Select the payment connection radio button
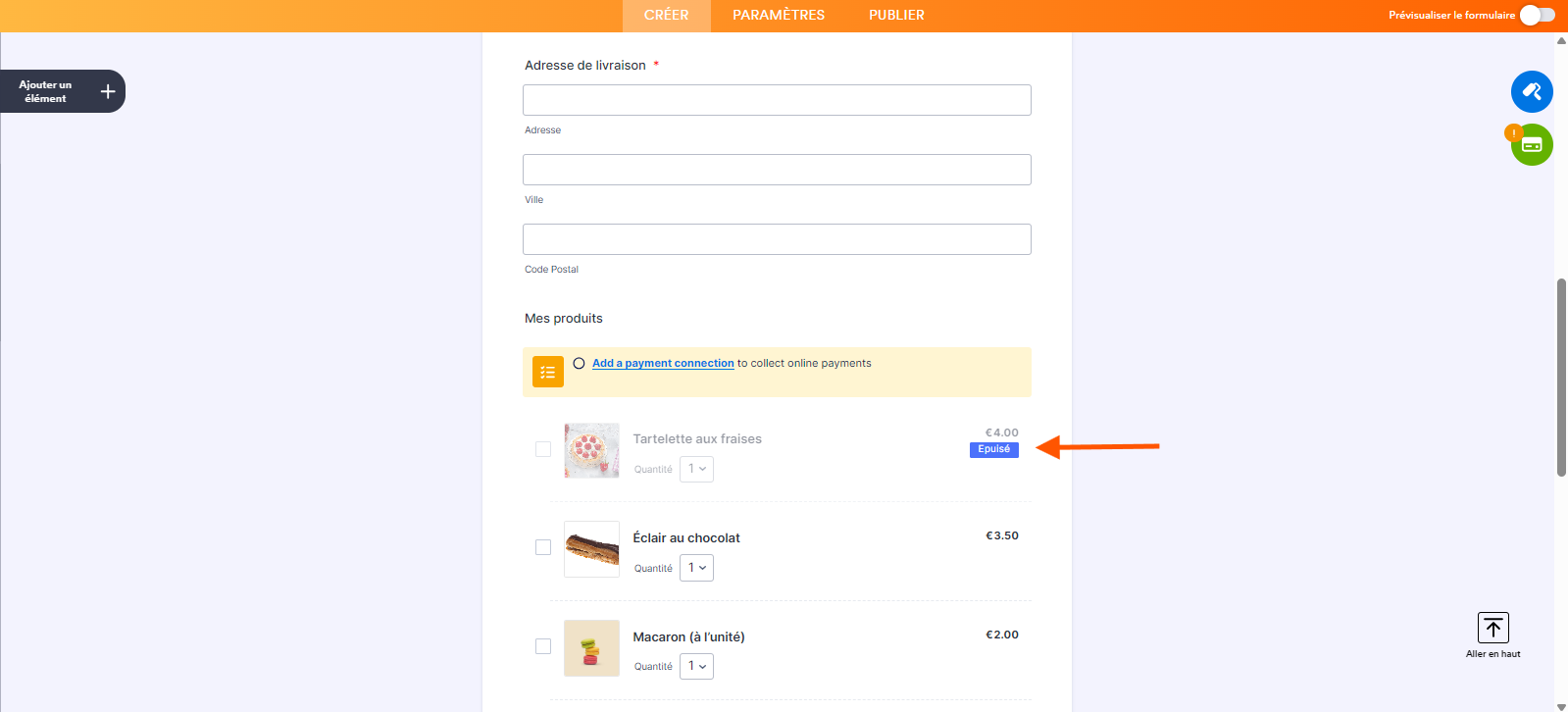 point(579,363)
